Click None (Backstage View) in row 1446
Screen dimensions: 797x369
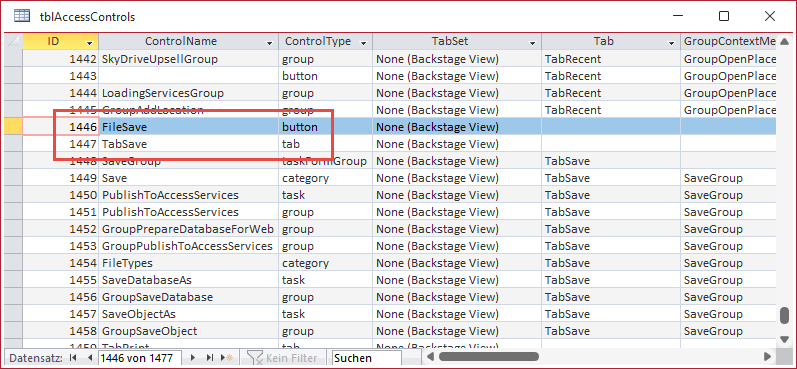coord(457,127)
